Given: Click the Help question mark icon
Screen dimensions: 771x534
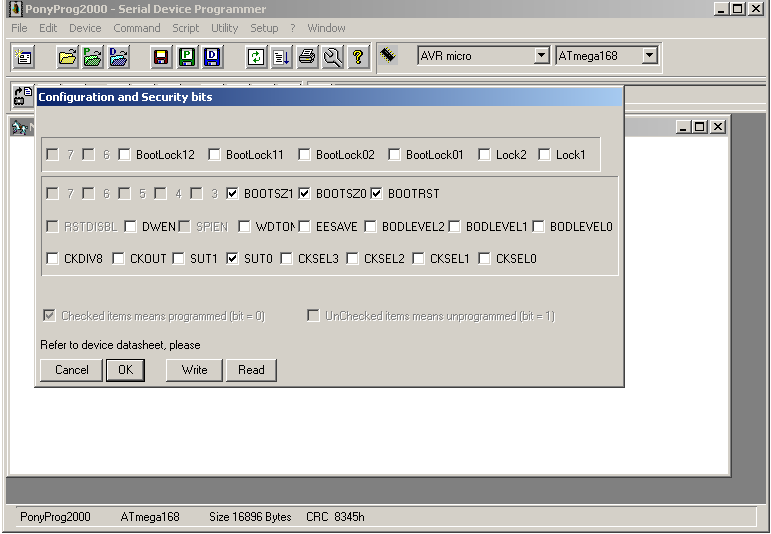Looking at the screenshot, I should [358, 57].
